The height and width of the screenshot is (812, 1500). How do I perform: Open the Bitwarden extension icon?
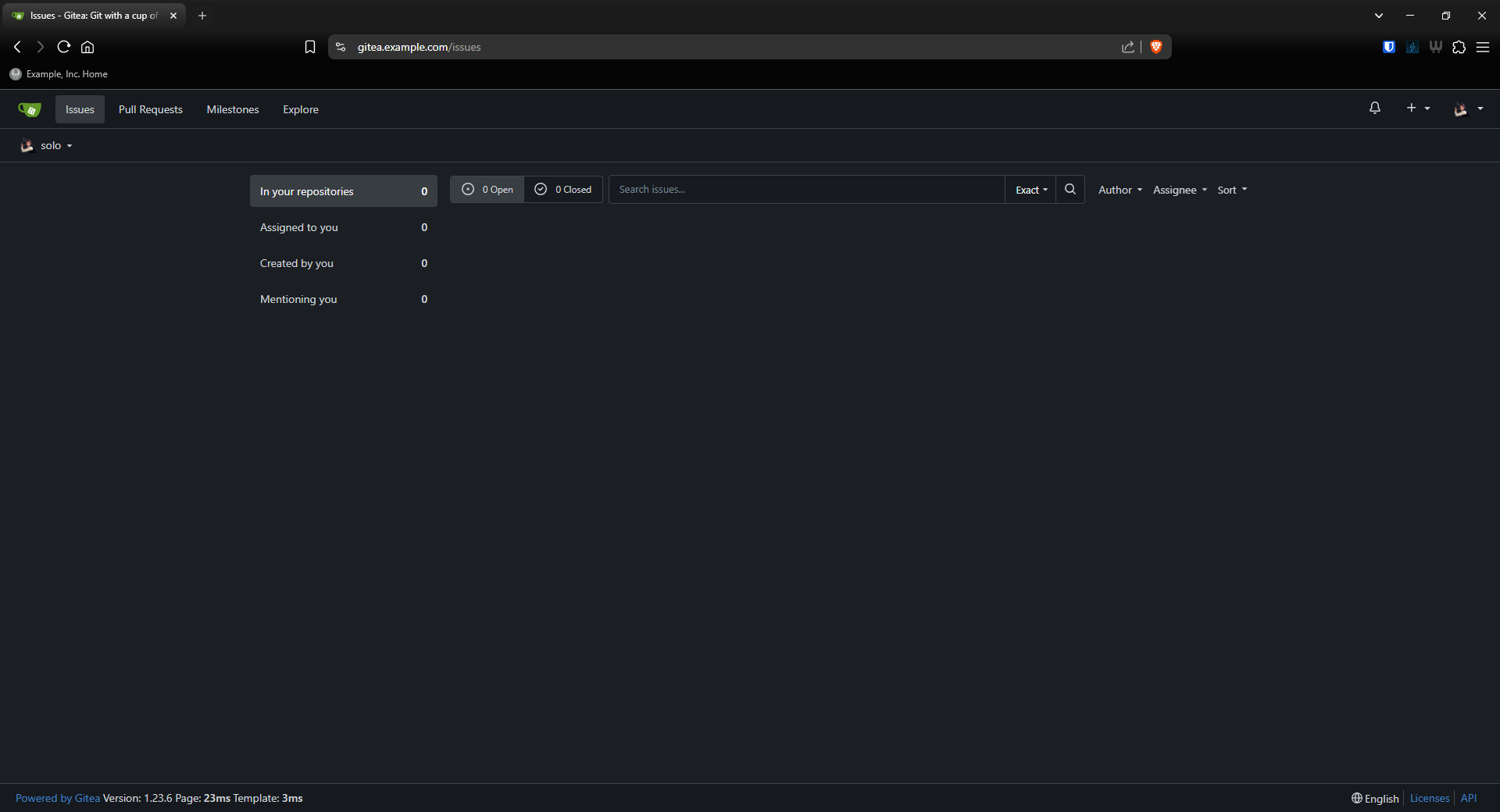pyautogui.click(x=1388, y=47)
